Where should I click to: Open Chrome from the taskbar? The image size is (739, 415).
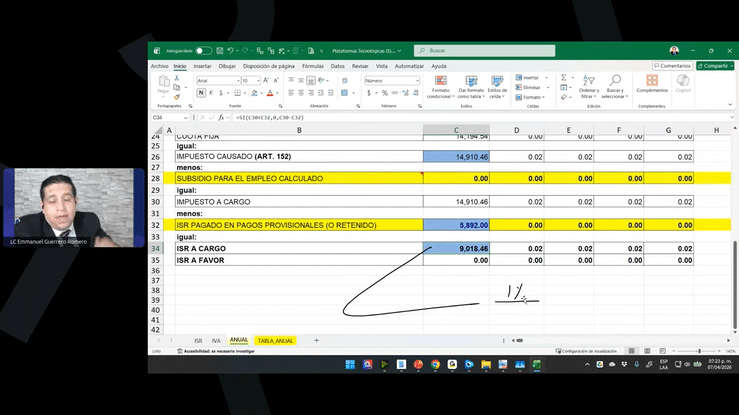coord(435,364)
